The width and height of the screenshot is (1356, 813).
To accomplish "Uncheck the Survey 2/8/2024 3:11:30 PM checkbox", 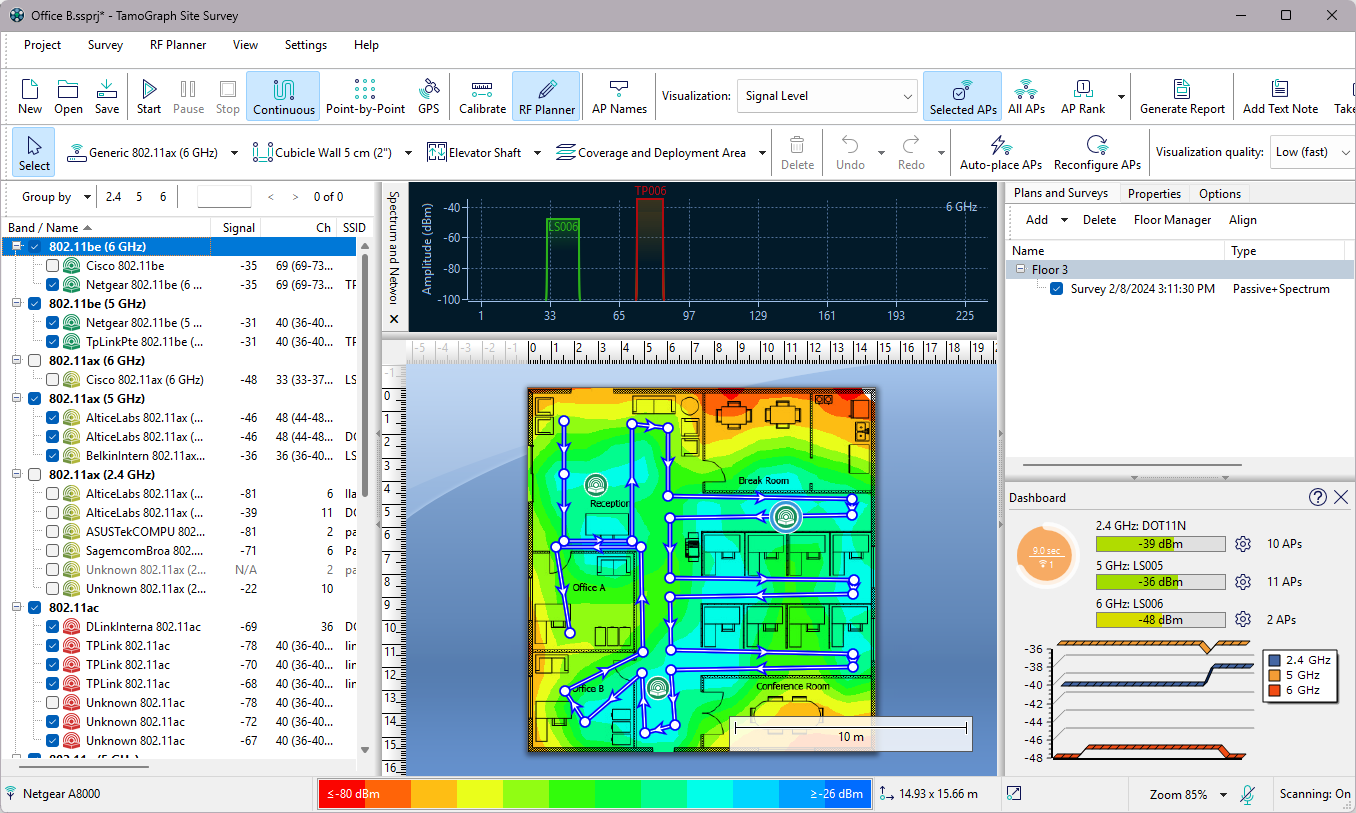I will tap(1058, 289).
